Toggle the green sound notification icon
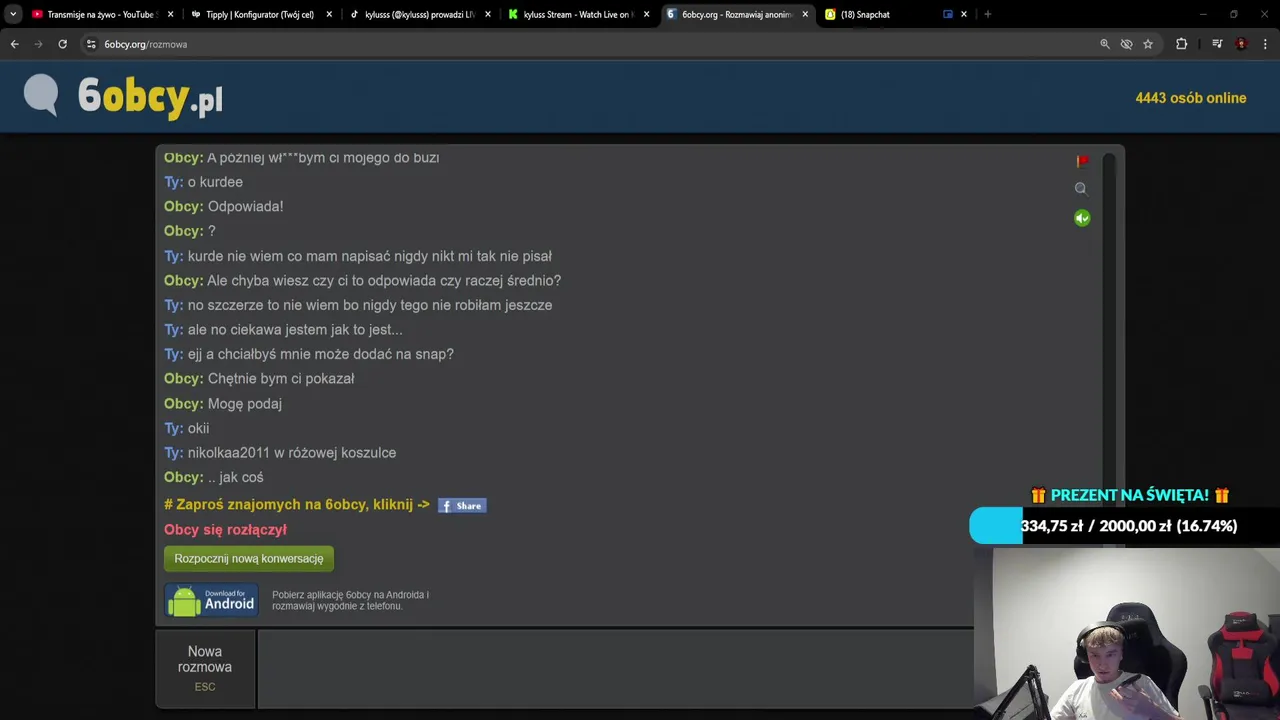This screenshot has height=720, width=1280. [x=1082, y=218]
